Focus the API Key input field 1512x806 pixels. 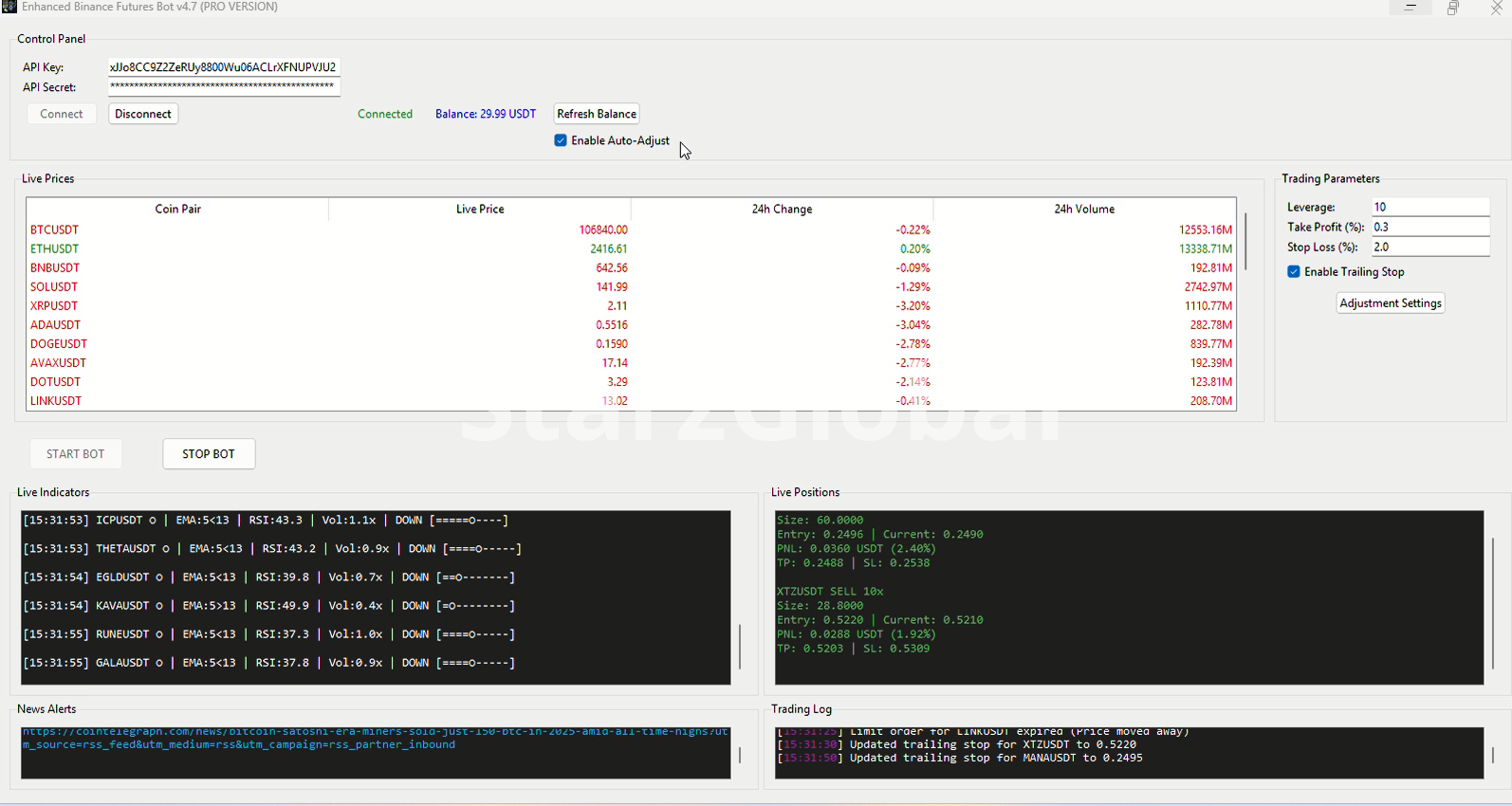(x=224, y=67)
